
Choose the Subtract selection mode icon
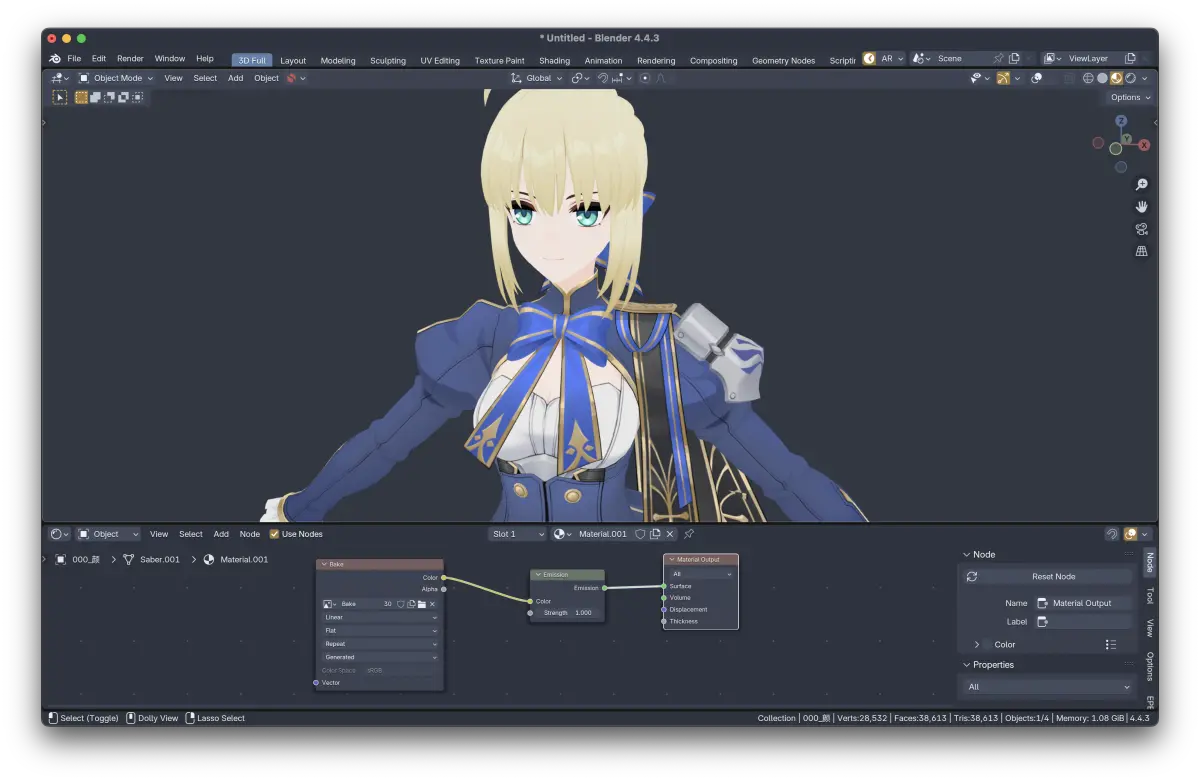[109, 97]
